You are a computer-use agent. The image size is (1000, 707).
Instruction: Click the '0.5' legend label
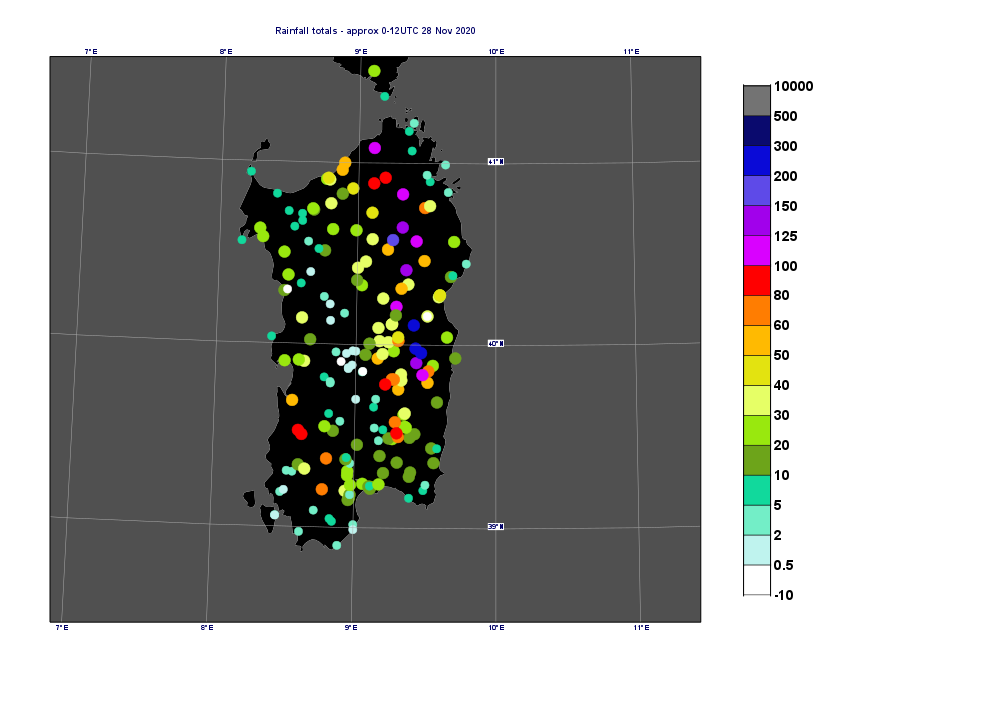click(x=783, y=565)
